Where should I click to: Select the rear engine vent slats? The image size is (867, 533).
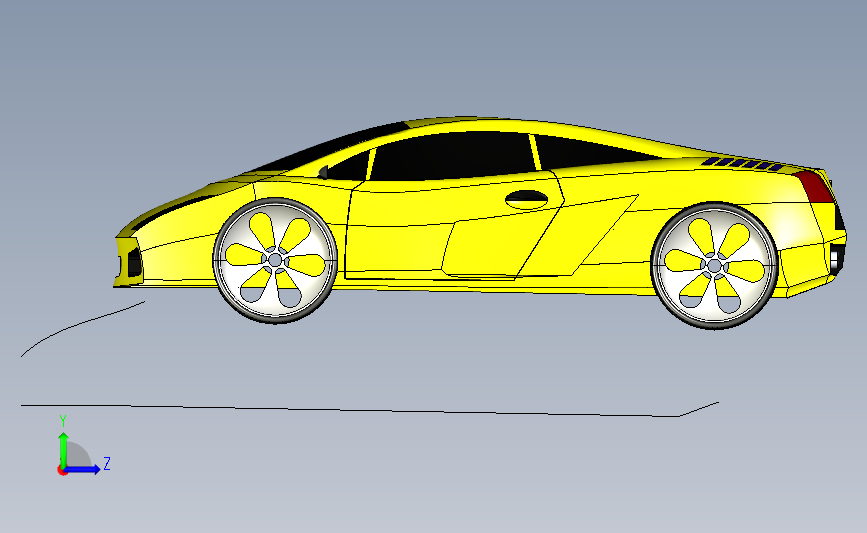tap(742, 164)
